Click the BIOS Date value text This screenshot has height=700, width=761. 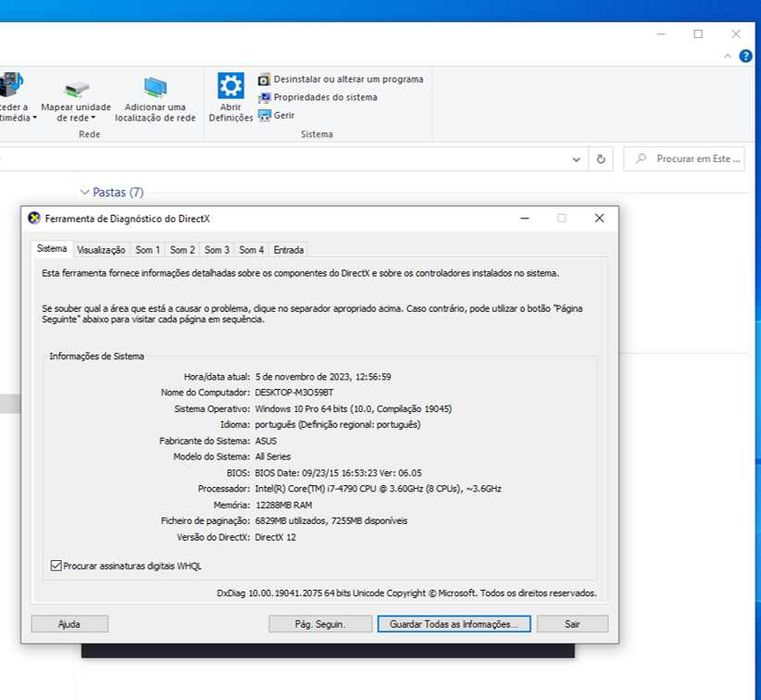338,473
